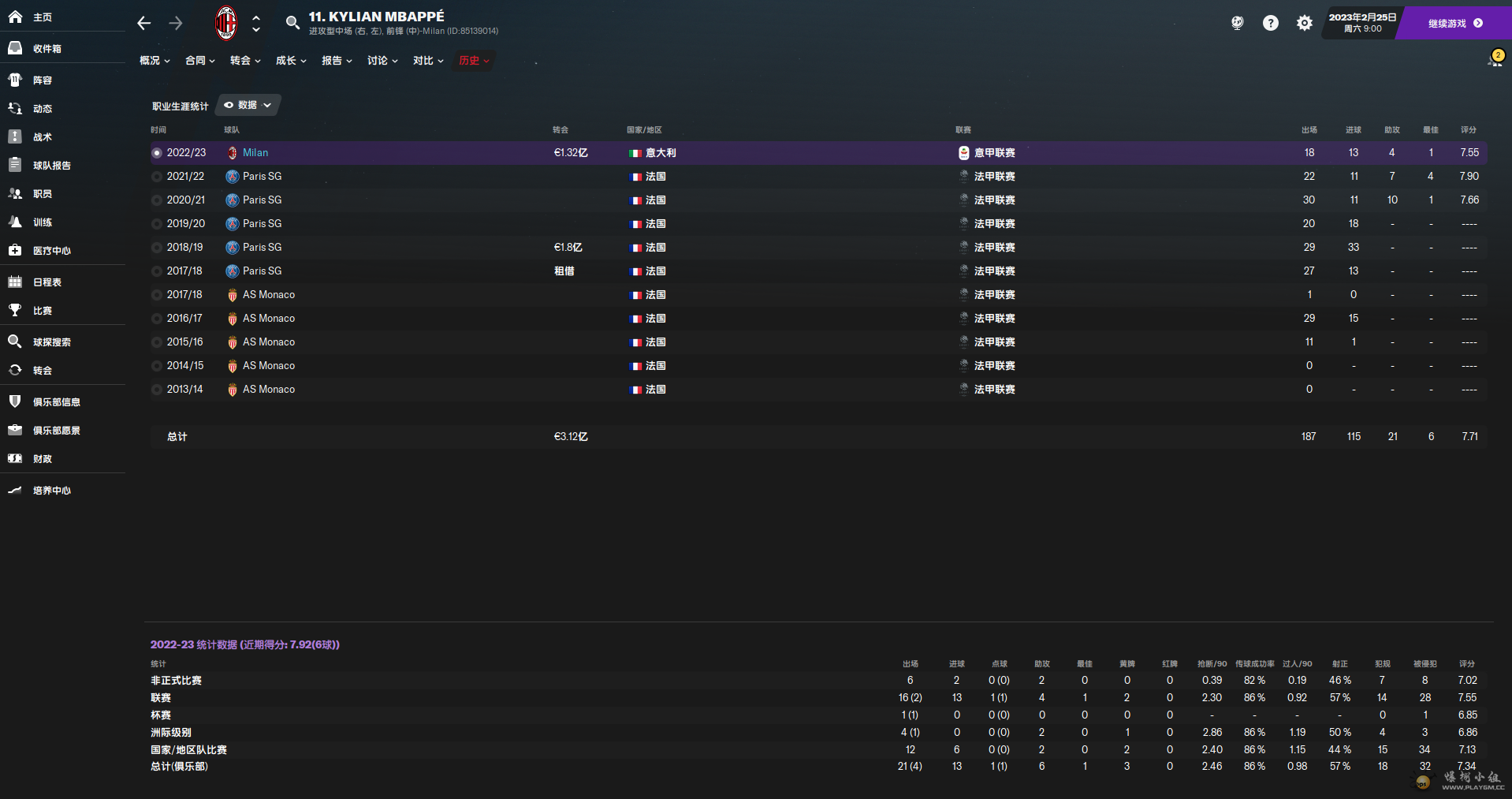Image resolution: width=1512 pixels, height=799 pixels.
Task: Expand the 对比 comparison dropdown
Action: click(x=428, y=61)
